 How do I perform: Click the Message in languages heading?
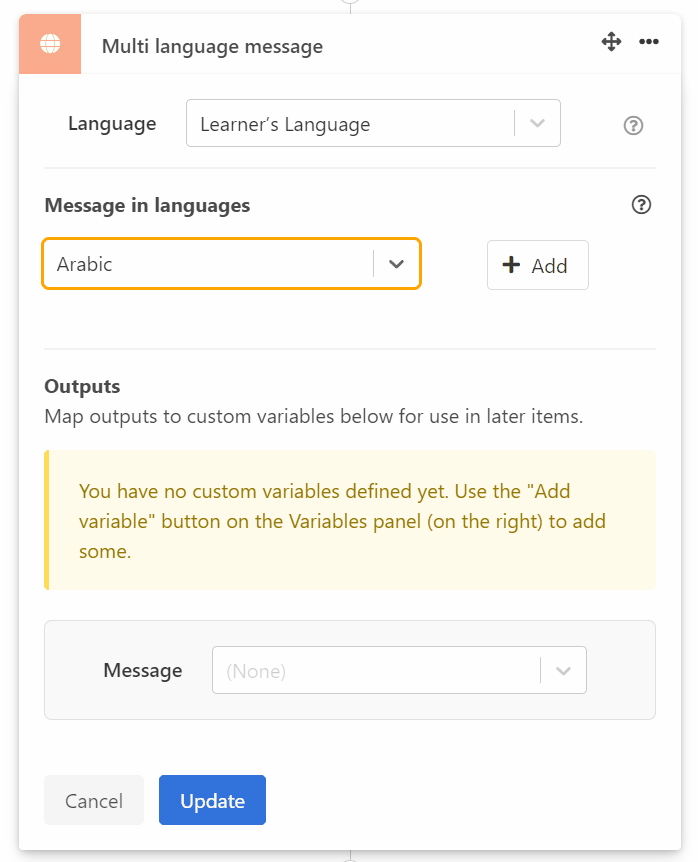click(146, 205)
